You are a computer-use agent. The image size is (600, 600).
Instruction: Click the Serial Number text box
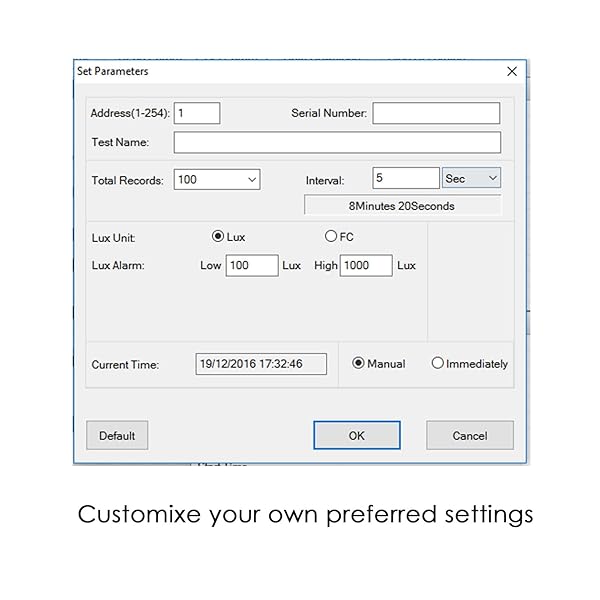pos(436,113)
